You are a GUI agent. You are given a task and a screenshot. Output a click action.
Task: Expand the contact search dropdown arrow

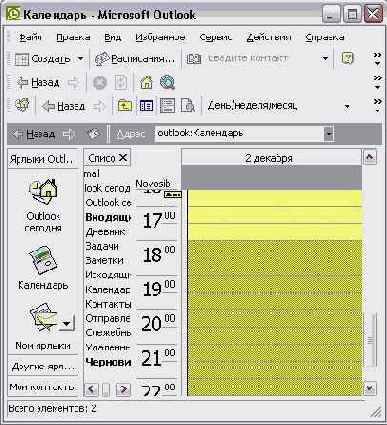(325, 59)
